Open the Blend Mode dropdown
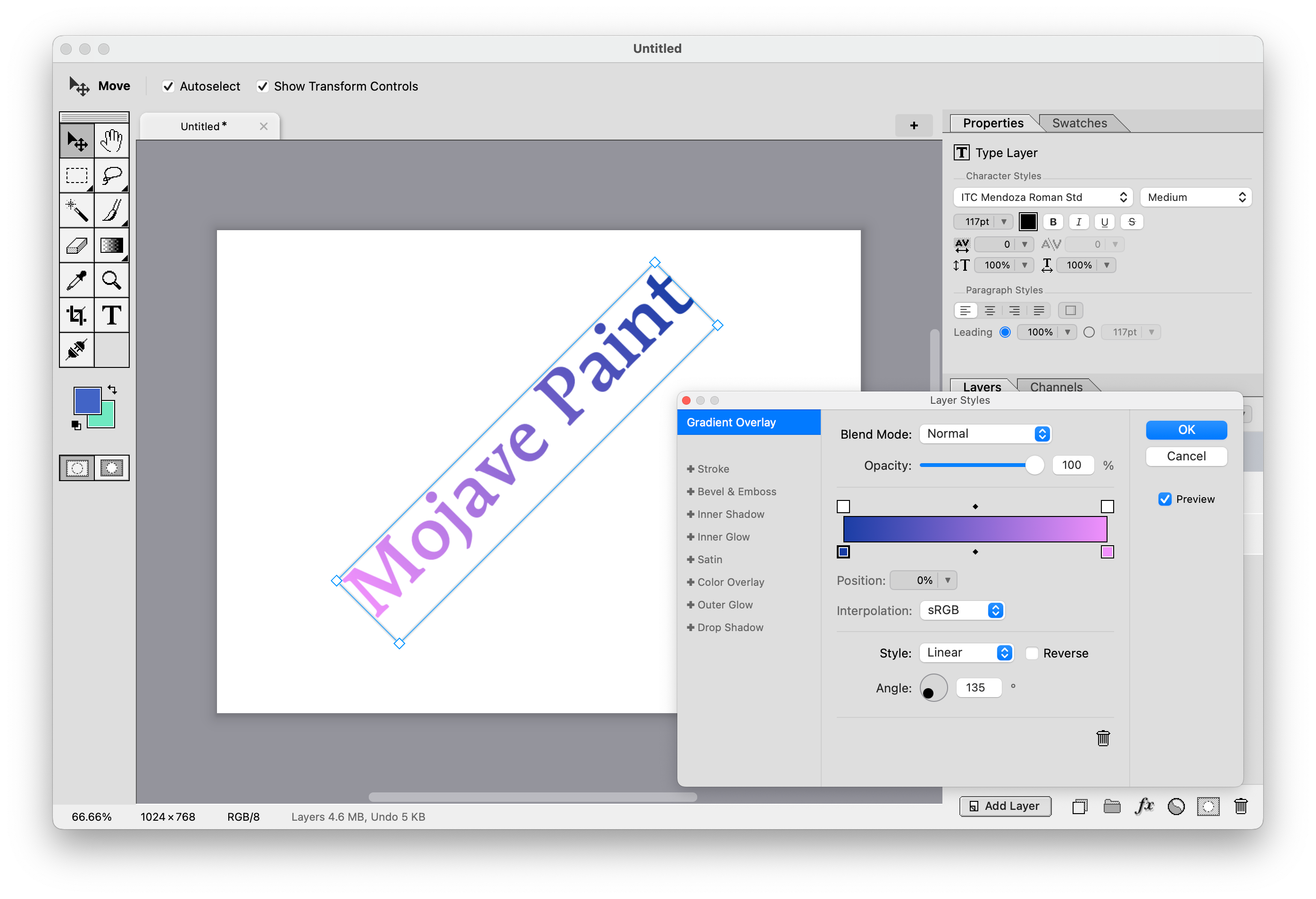The image size is (1316, 899). click(985, 433)
